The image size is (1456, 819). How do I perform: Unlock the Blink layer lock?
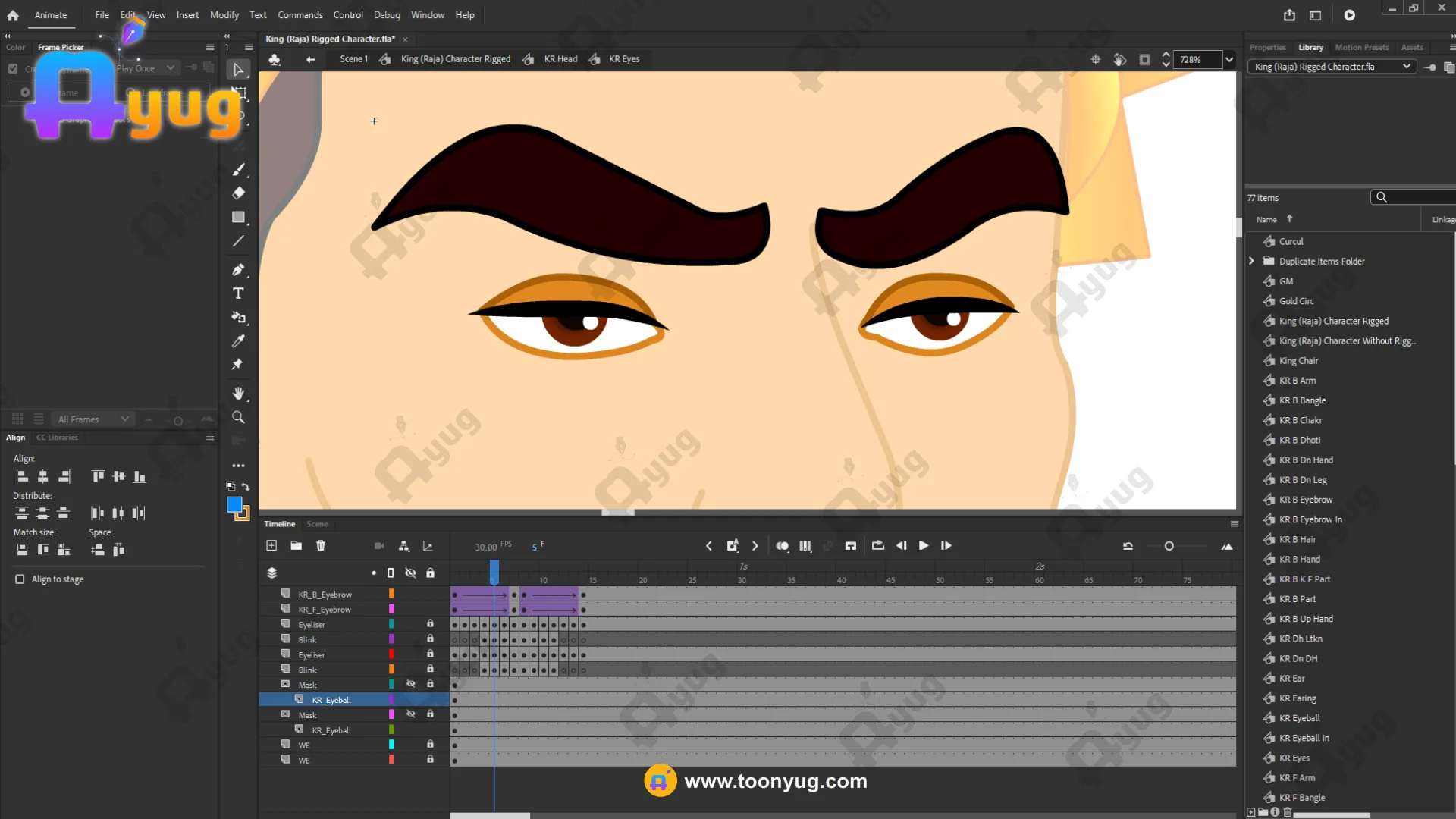pos(430,639)
